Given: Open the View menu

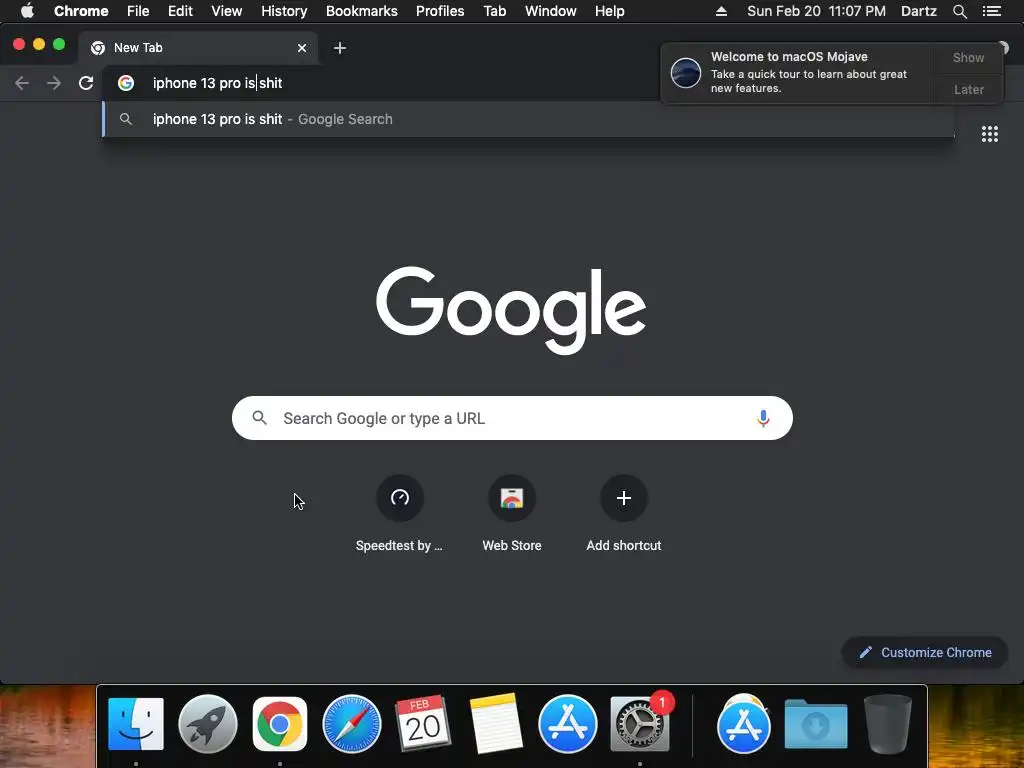Looking at the screenshot, I should pyautogui.click(x=227, y=11).
